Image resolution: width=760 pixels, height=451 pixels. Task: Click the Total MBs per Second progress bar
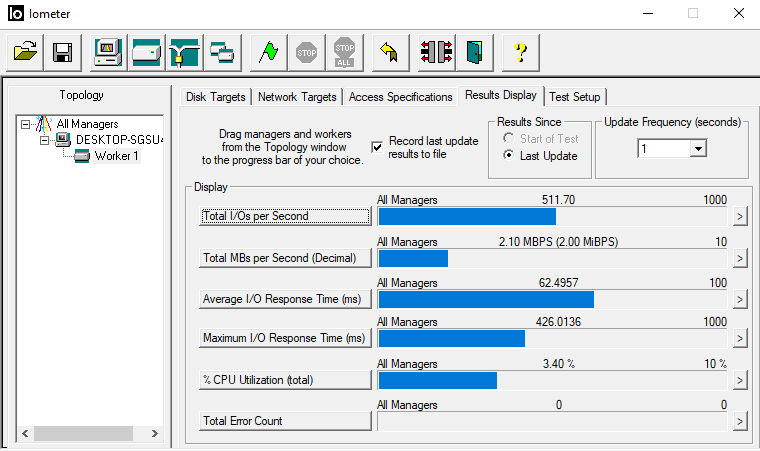click(552, 258)
